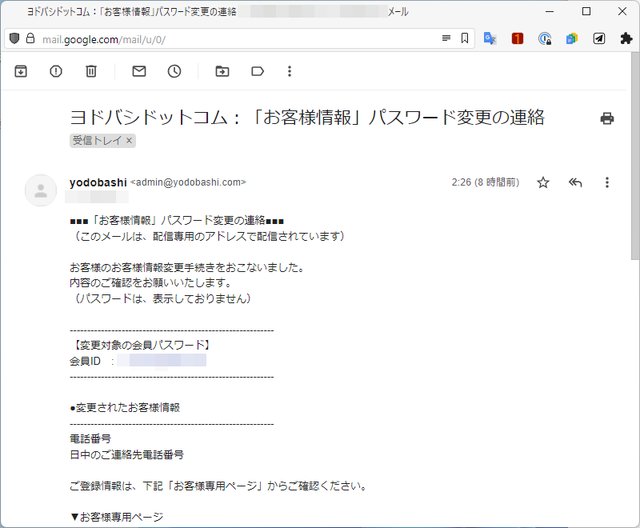Image resolution: width=640 pixels, height=528 pixels.
Task: Mark the email as unread
Action: tap(139, 71)
